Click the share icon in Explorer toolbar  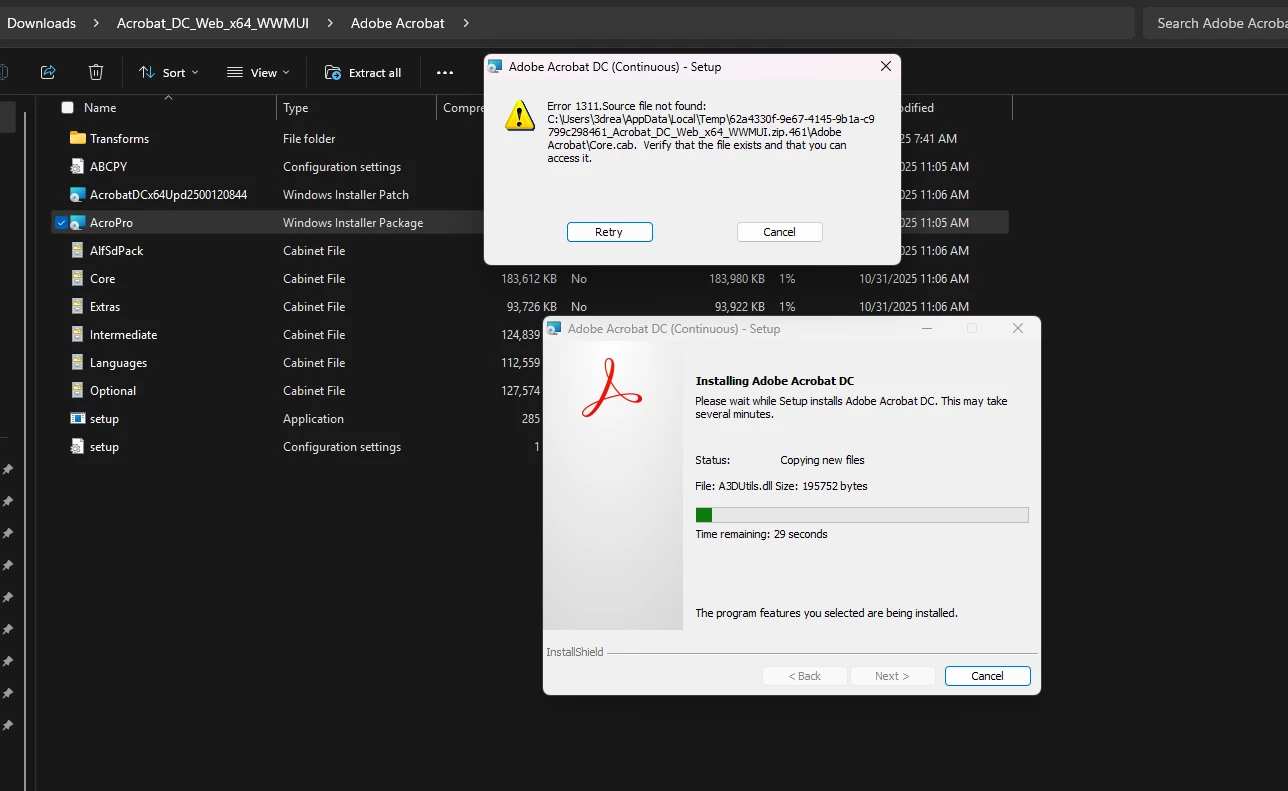48,72
